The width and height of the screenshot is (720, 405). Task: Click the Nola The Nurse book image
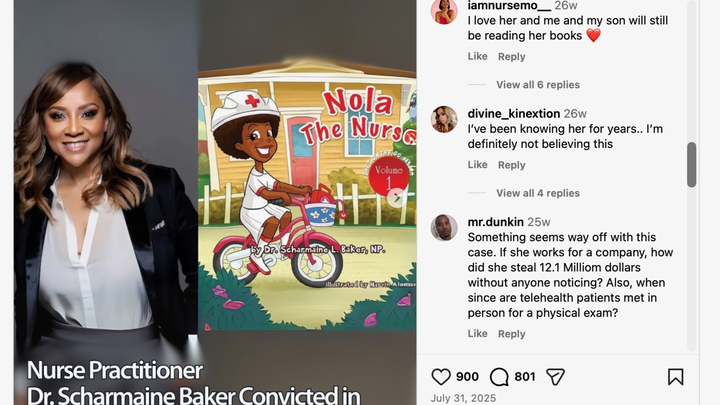307,195
